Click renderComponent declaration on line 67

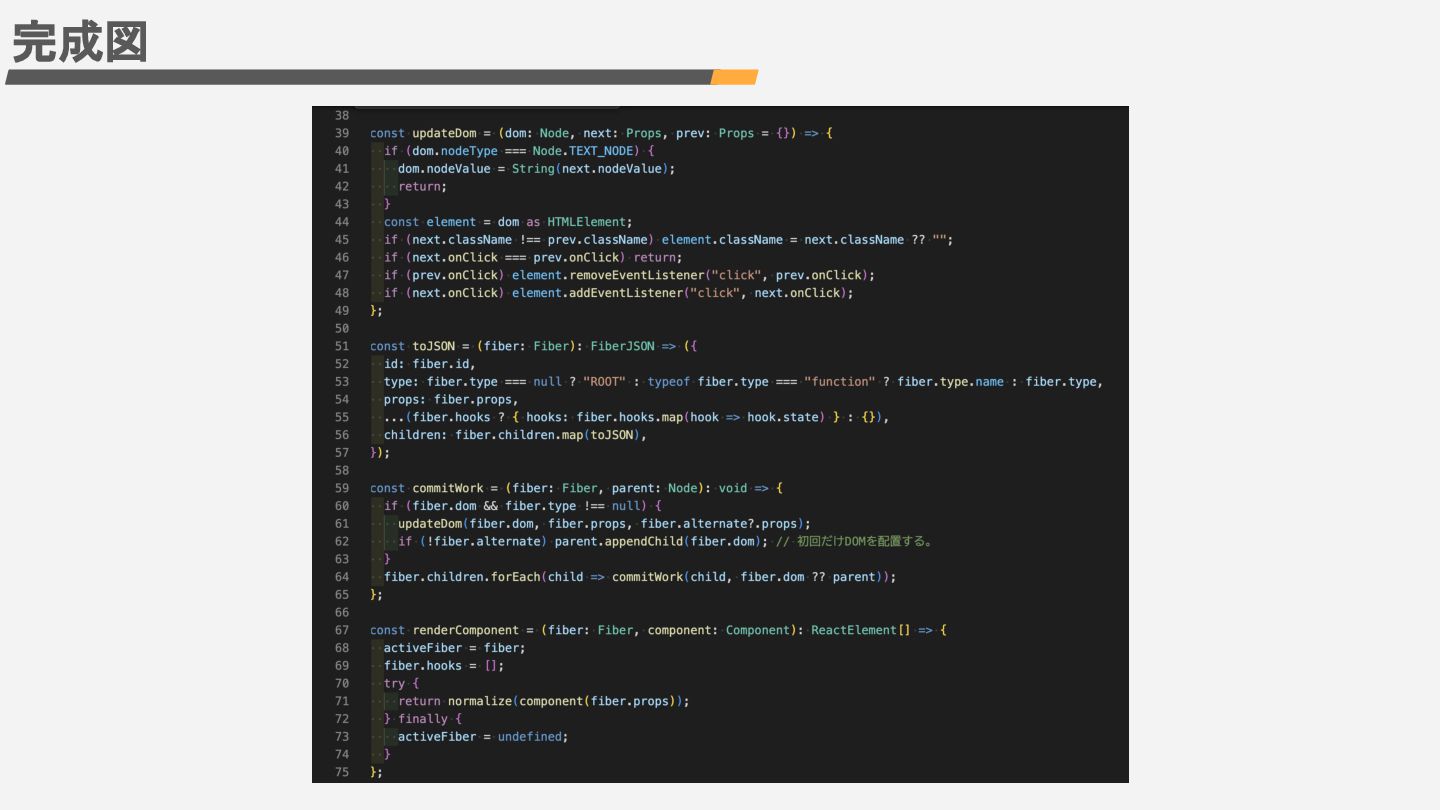click(465, 630)
